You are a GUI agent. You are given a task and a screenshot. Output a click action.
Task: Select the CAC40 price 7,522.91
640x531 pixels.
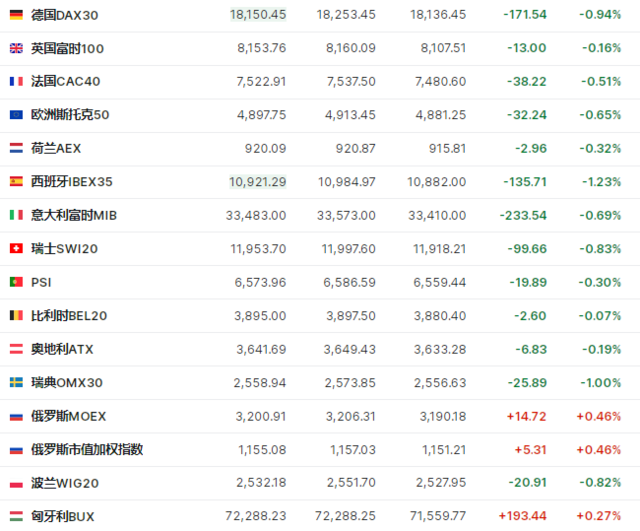pos(261,82)
